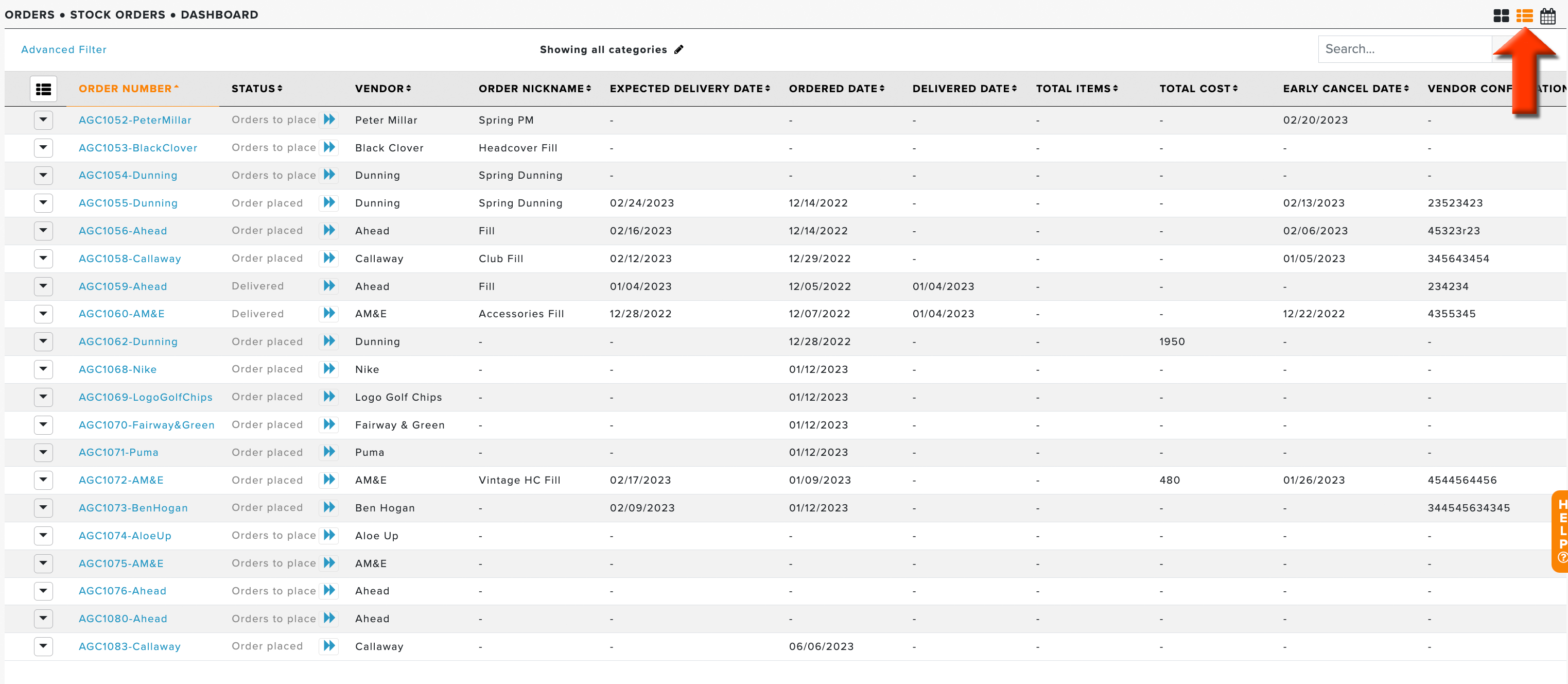
Task: Advance status of AGC1069-LogoGolfChips order
Action: pos(329,397)
